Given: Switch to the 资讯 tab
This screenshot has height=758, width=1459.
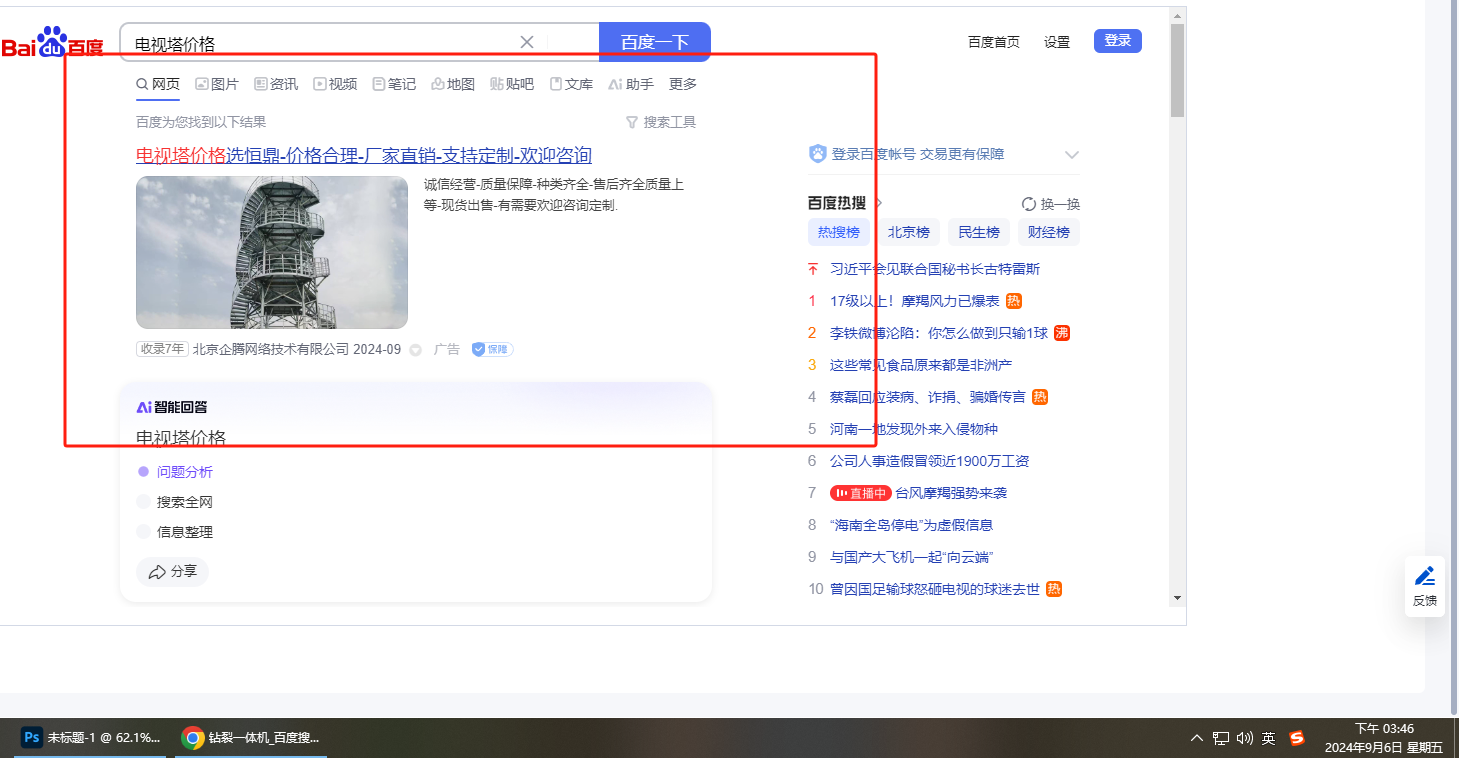Looking at the screenshot, I should [276, 84].
